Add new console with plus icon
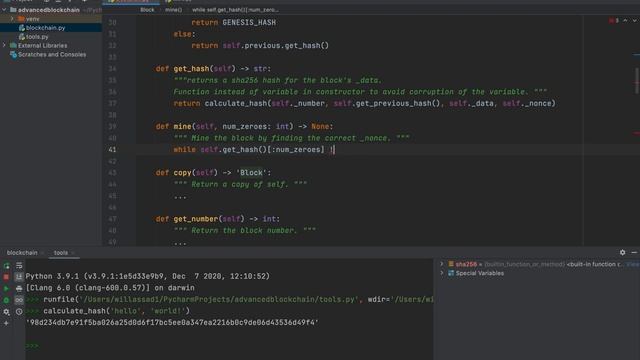 pyautogui.click(x=6, y=323)
